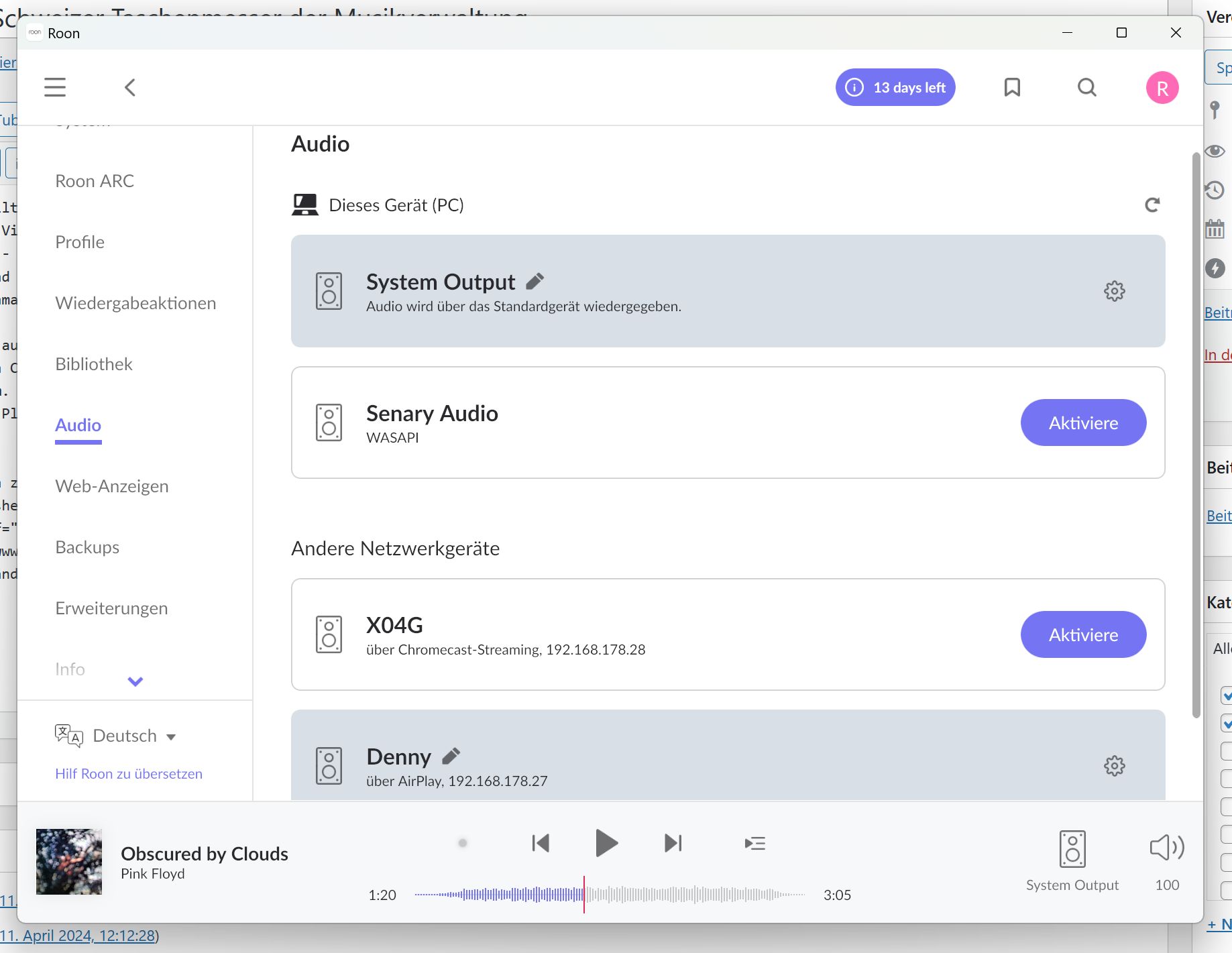Edit the Denny zone name pencil
The height and width of the screenshot is (953, 1232).
tap(451, 756)
